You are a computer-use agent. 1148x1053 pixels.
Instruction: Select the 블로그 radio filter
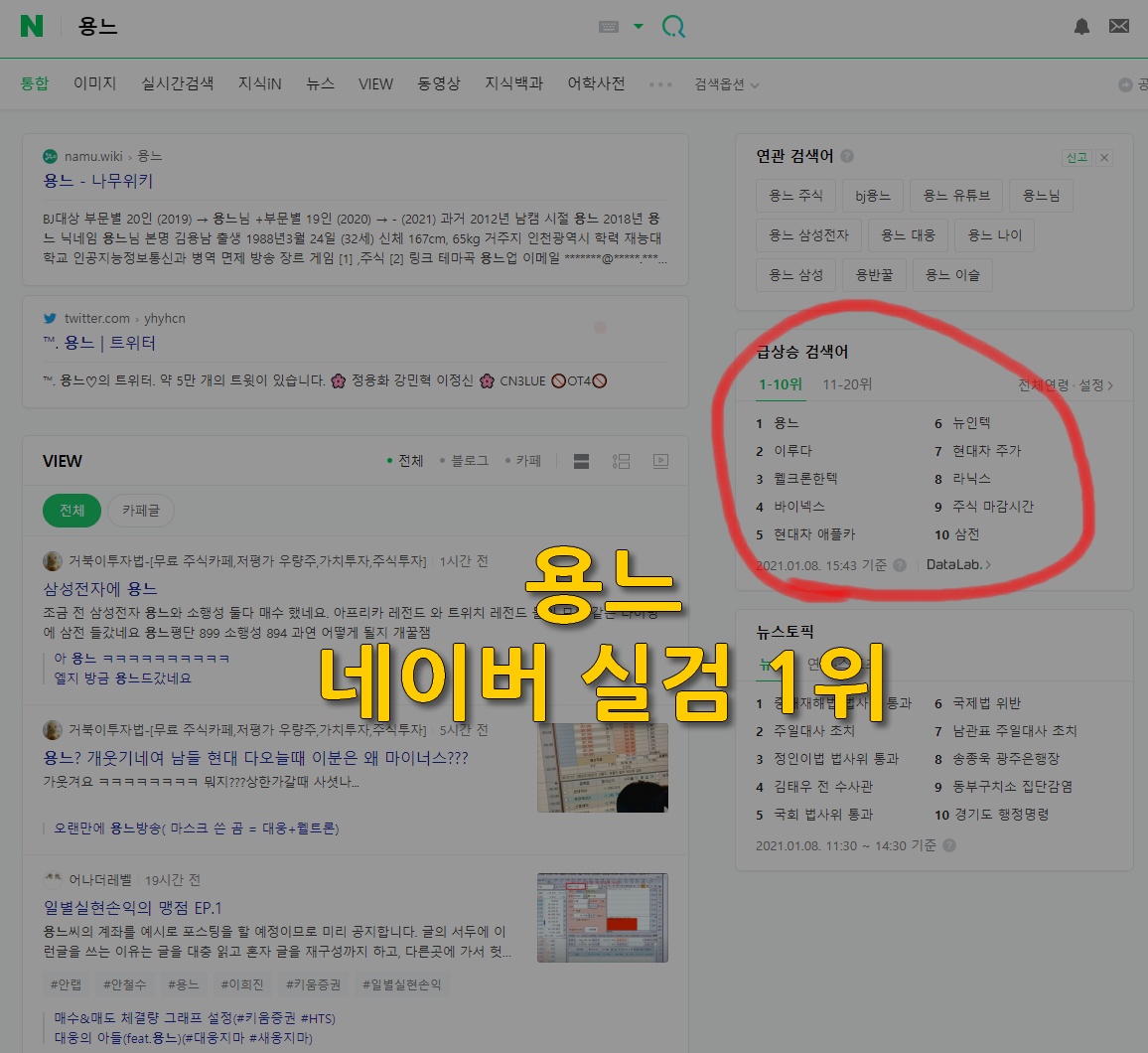[464, 461]
